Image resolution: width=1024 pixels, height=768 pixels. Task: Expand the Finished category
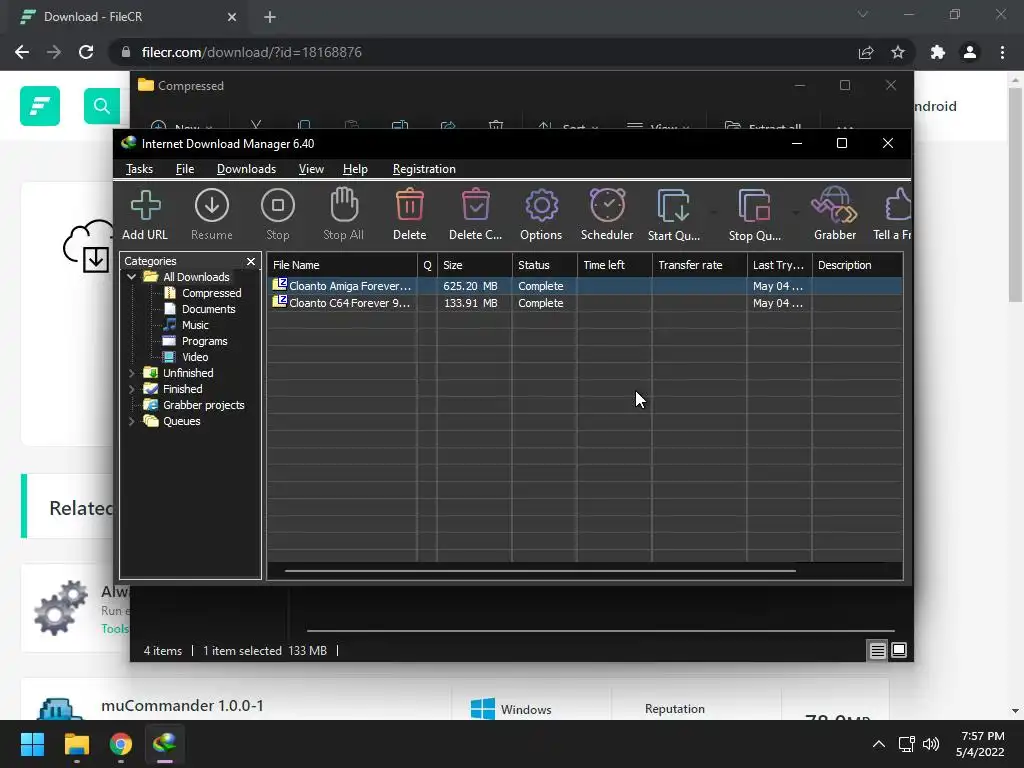[x=131, y=389]
